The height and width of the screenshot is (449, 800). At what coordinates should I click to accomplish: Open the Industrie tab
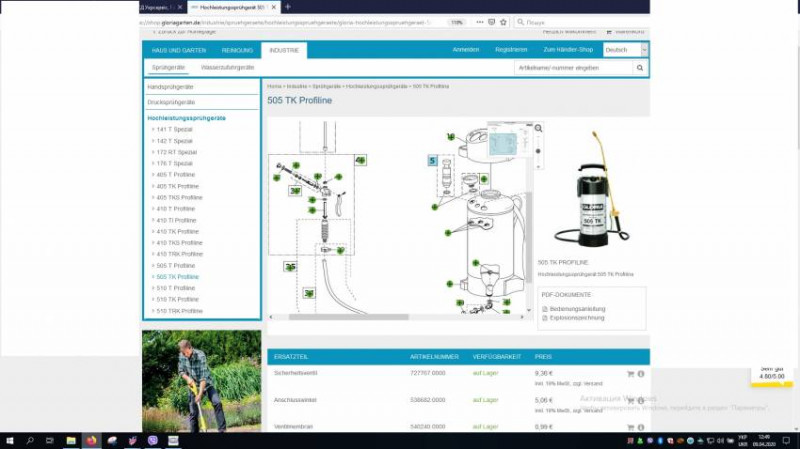(284, 50)
